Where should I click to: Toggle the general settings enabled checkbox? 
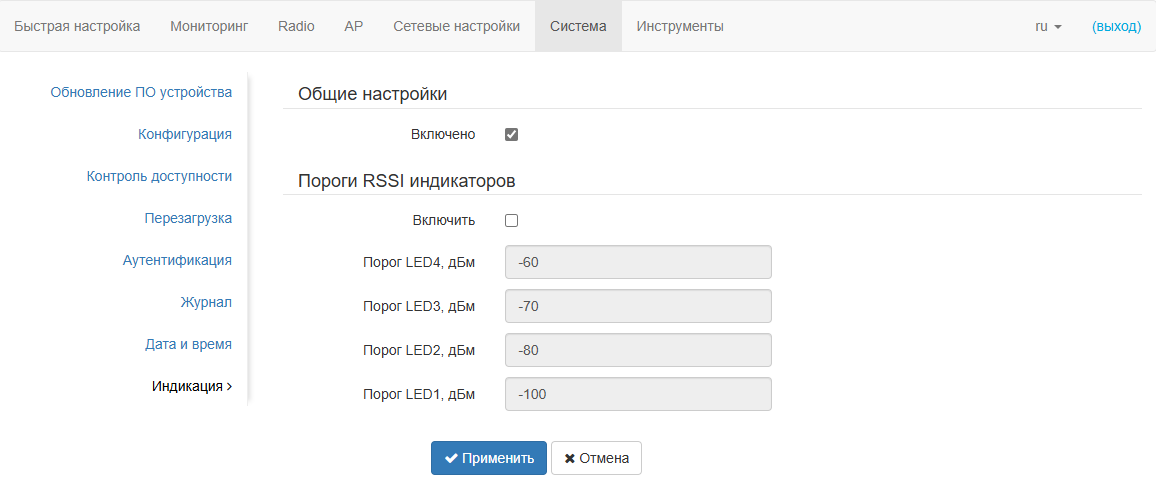pos(512,135)
